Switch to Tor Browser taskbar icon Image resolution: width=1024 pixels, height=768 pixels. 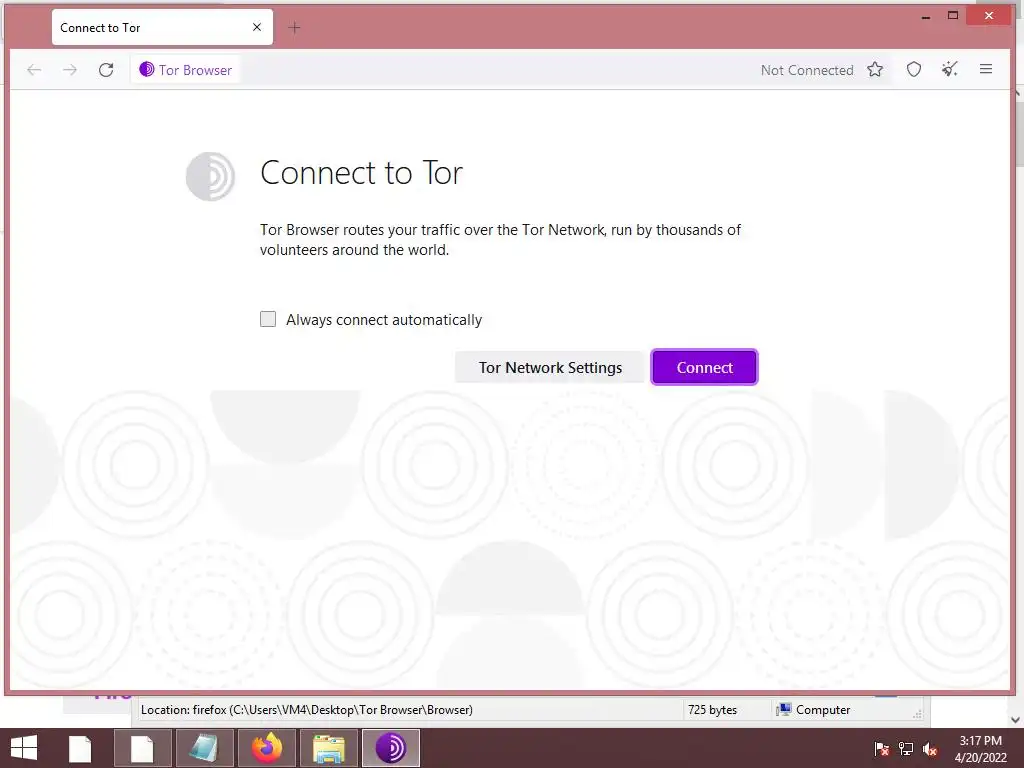pyautogui.click(x=391, y=748)
